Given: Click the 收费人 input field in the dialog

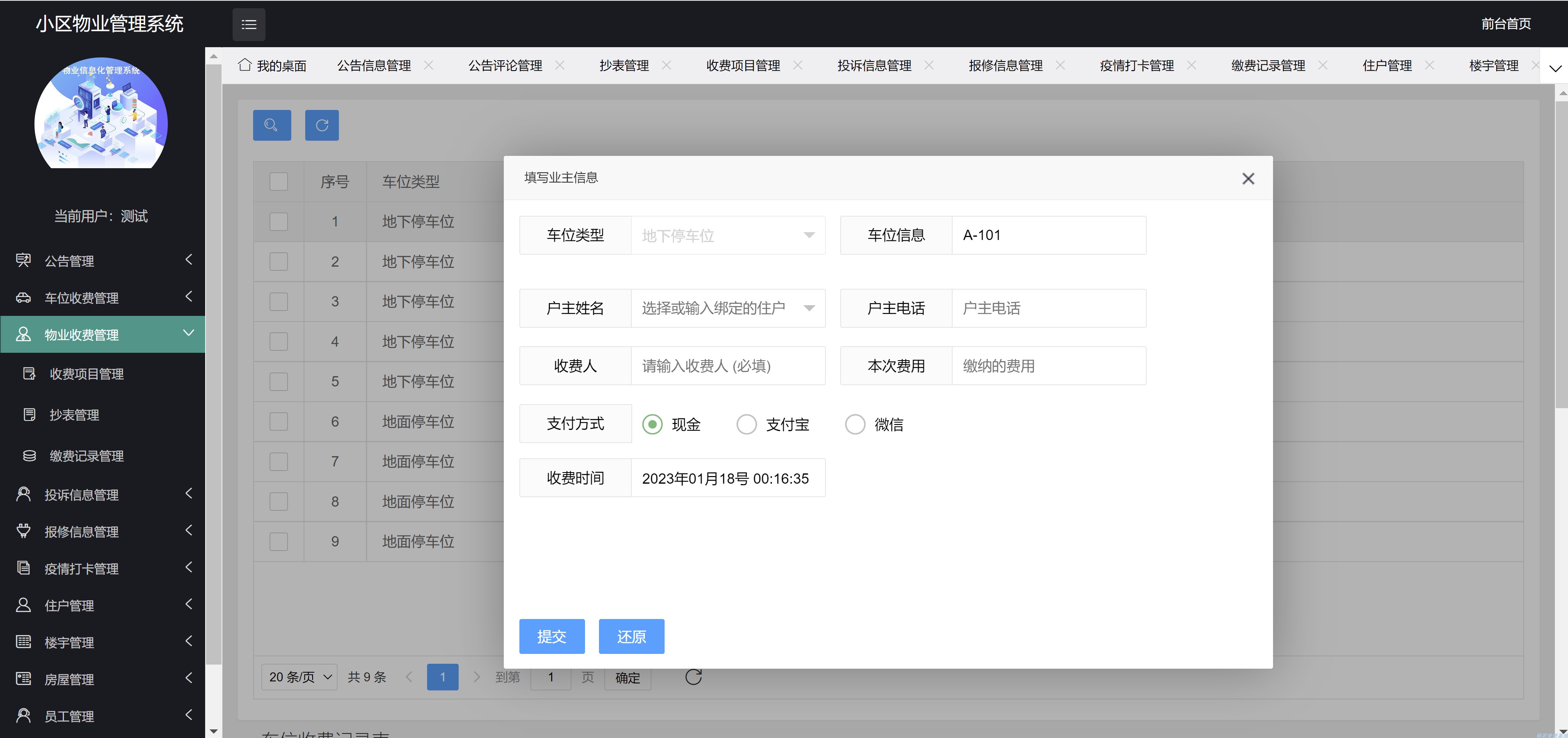Looking at the screenshot, I should [728, 366].
